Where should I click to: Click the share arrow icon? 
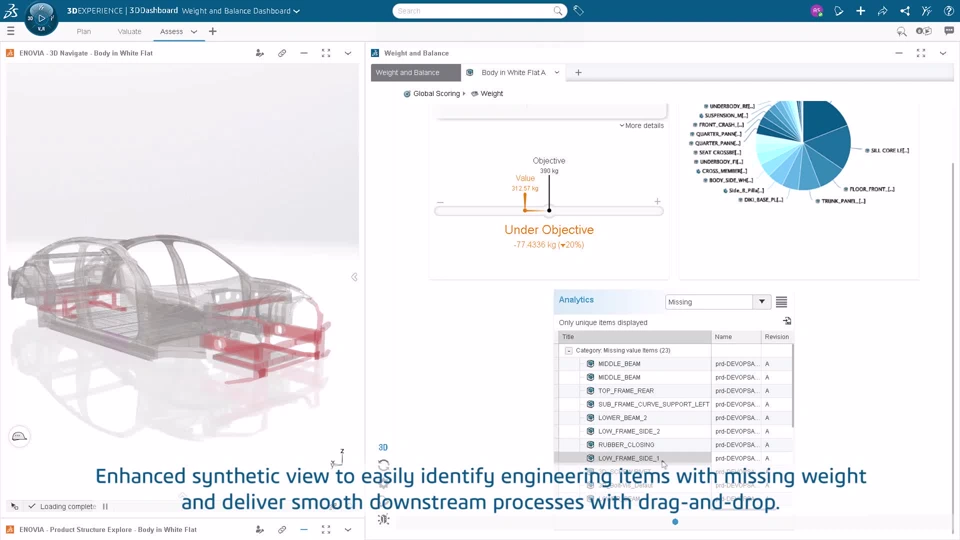[x=882, y=10]
